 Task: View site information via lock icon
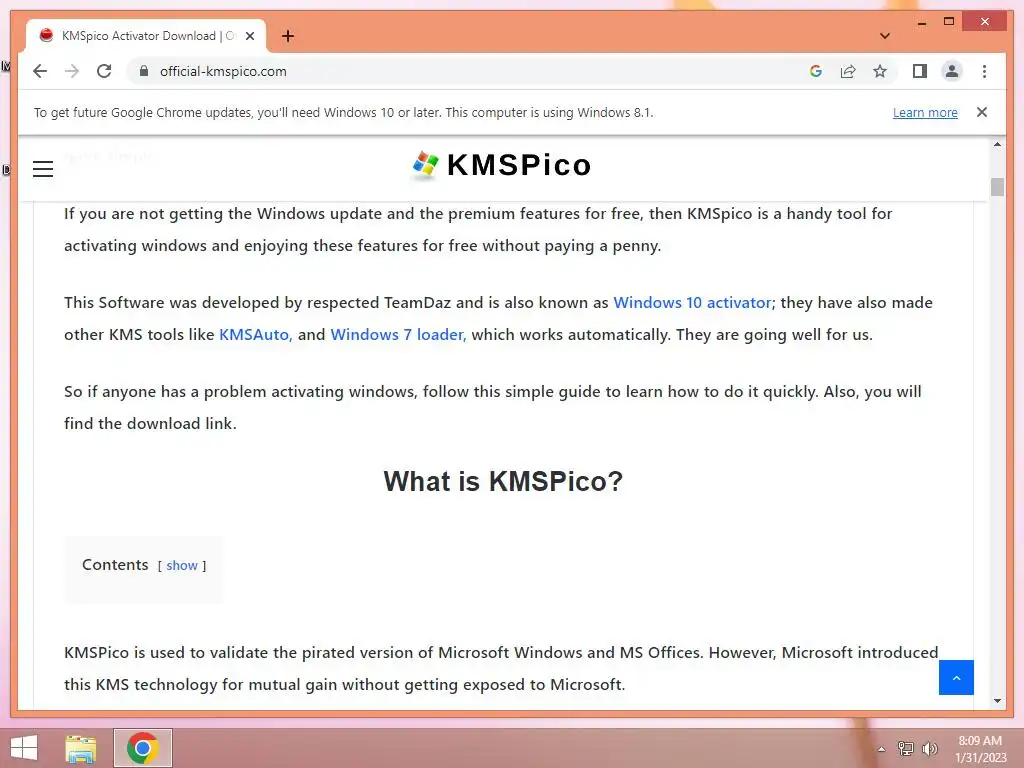[144, 71]
